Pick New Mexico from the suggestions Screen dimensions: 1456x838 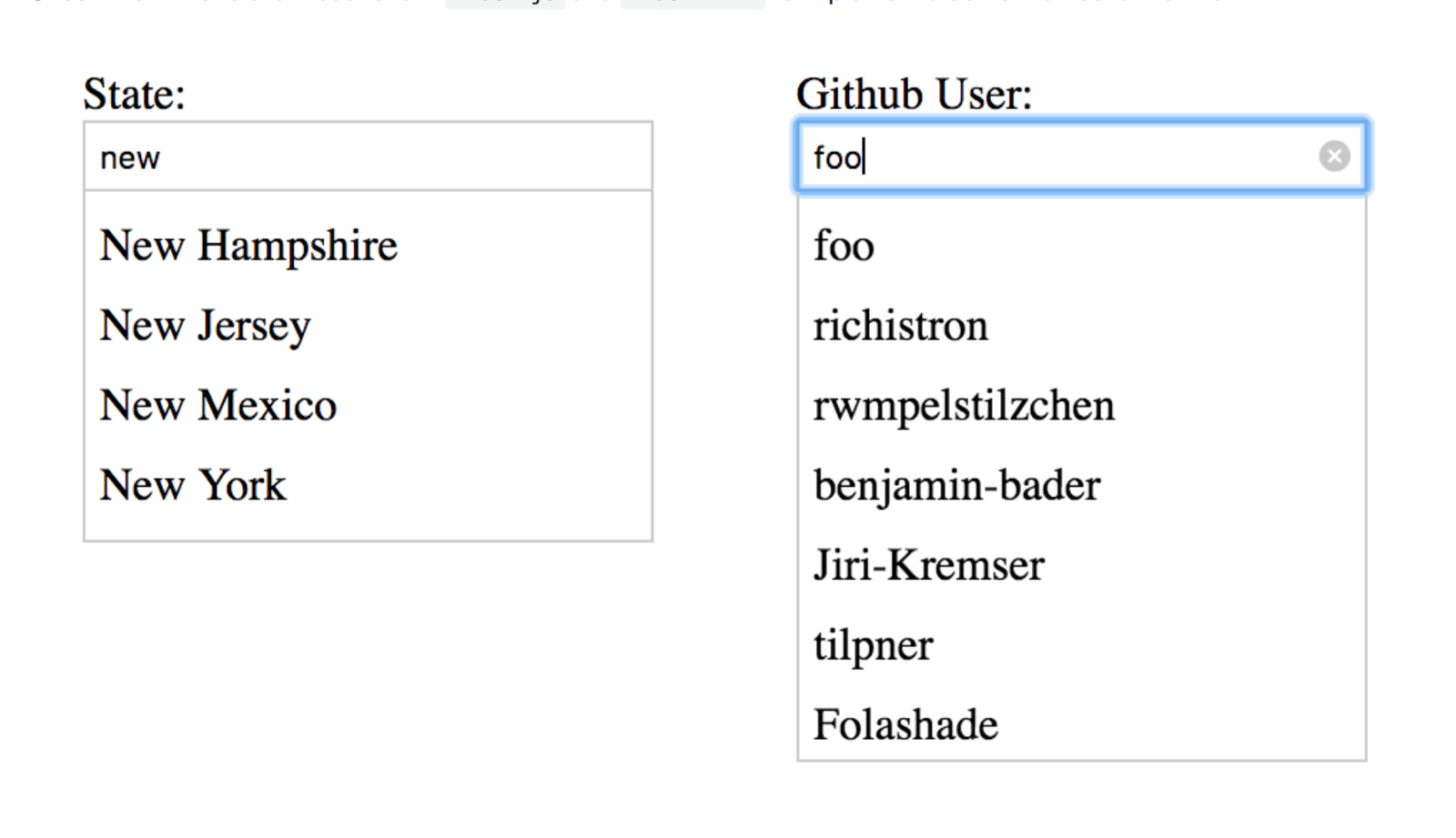click(217, 406)
